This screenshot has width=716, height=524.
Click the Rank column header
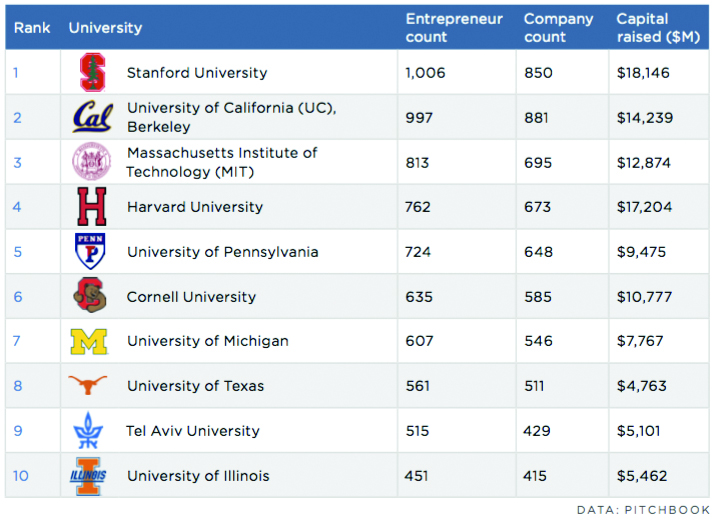pyautogui.click(x=32, y=28)
